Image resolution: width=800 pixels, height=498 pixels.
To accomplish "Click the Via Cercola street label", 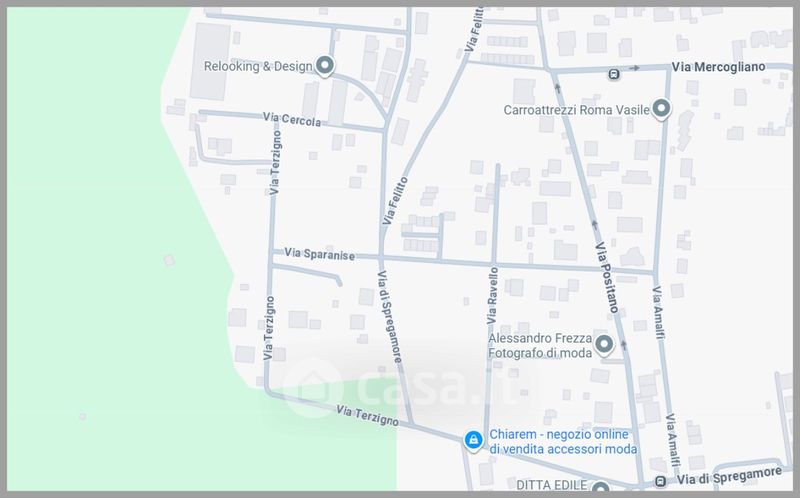I will [292, 121].
